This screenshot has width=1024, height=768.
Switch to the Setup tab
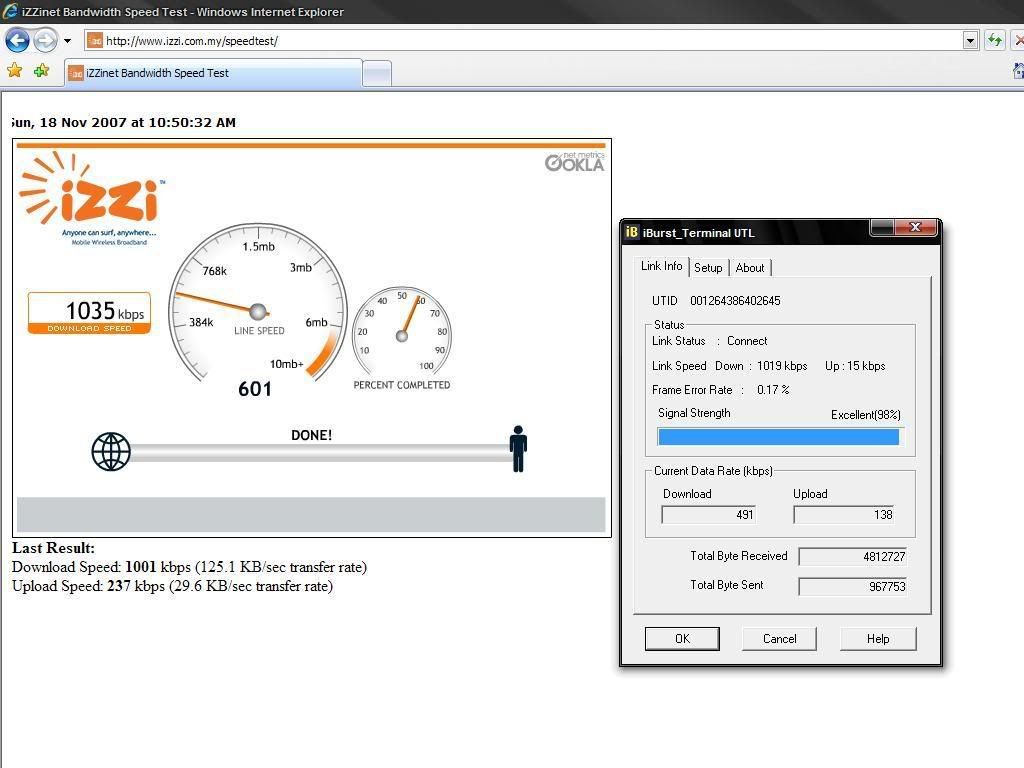pyautogui.click(x=708, y=268)
